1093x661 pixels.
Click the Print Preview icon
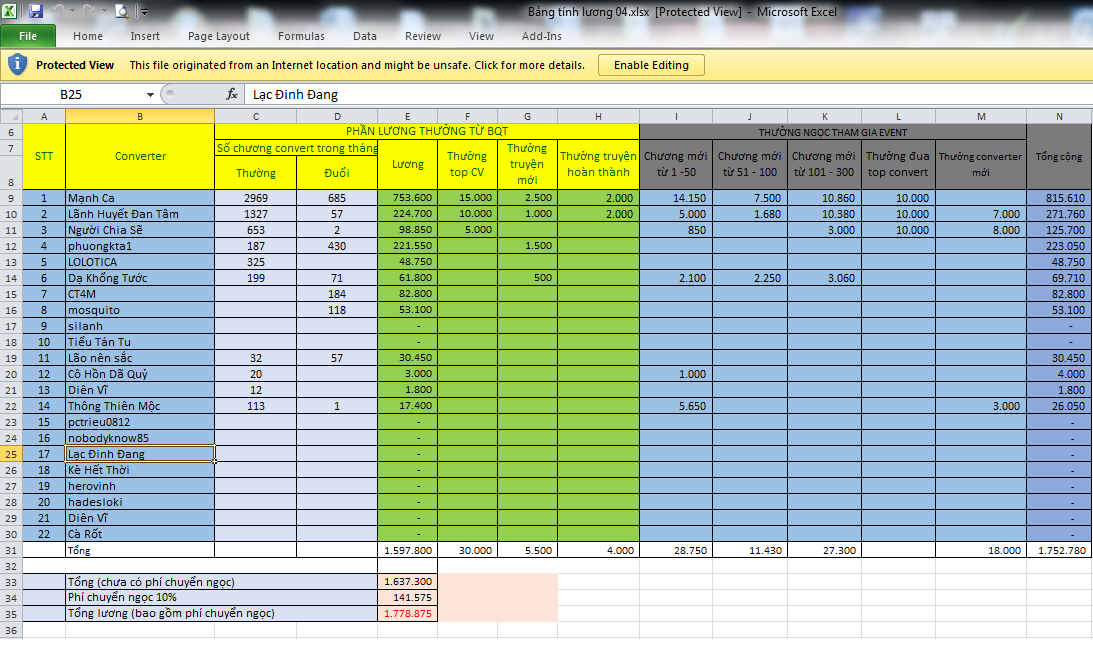pos(122,12)
